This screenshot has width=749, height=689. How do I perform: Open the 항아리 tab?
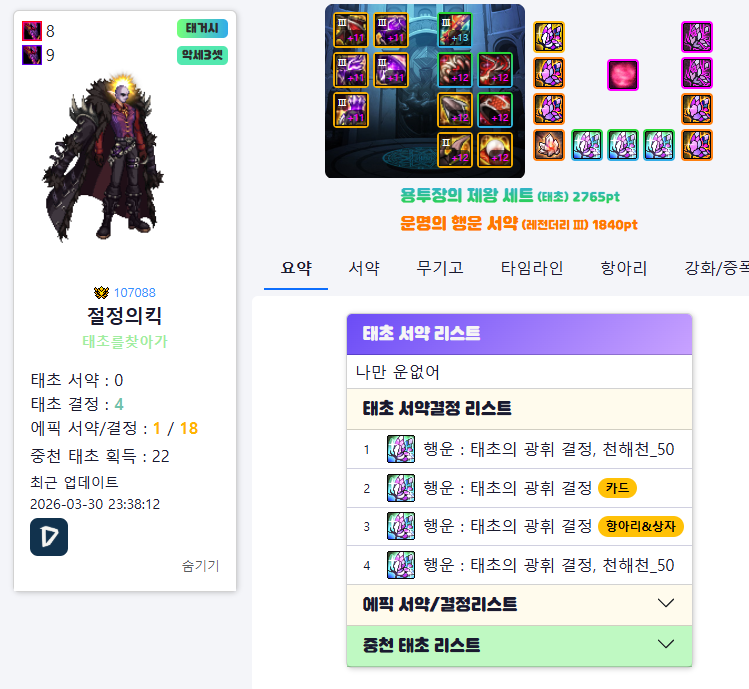[623, 268]
